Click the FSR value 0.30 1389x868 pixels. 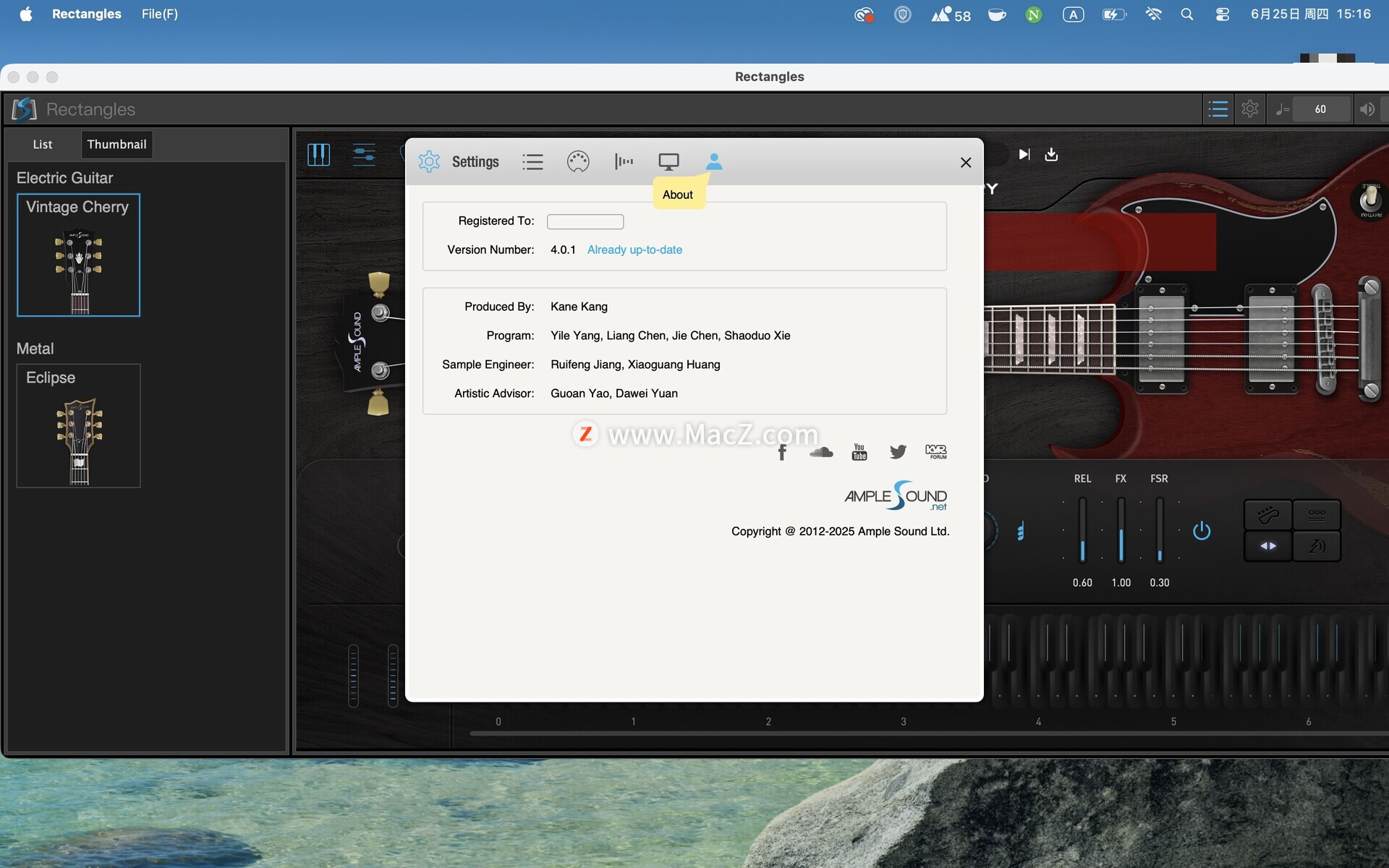click(1160, 582)
